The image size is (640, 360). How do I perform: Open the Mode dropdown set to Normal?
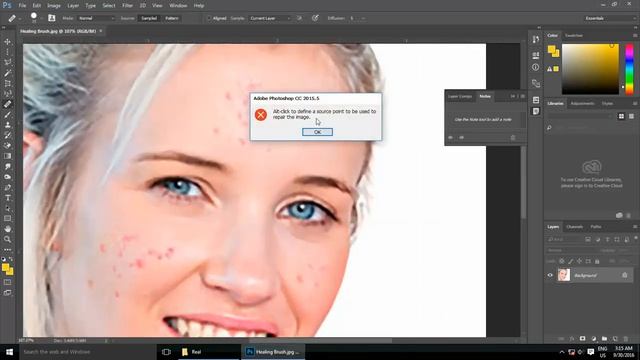tap(96, 18)
